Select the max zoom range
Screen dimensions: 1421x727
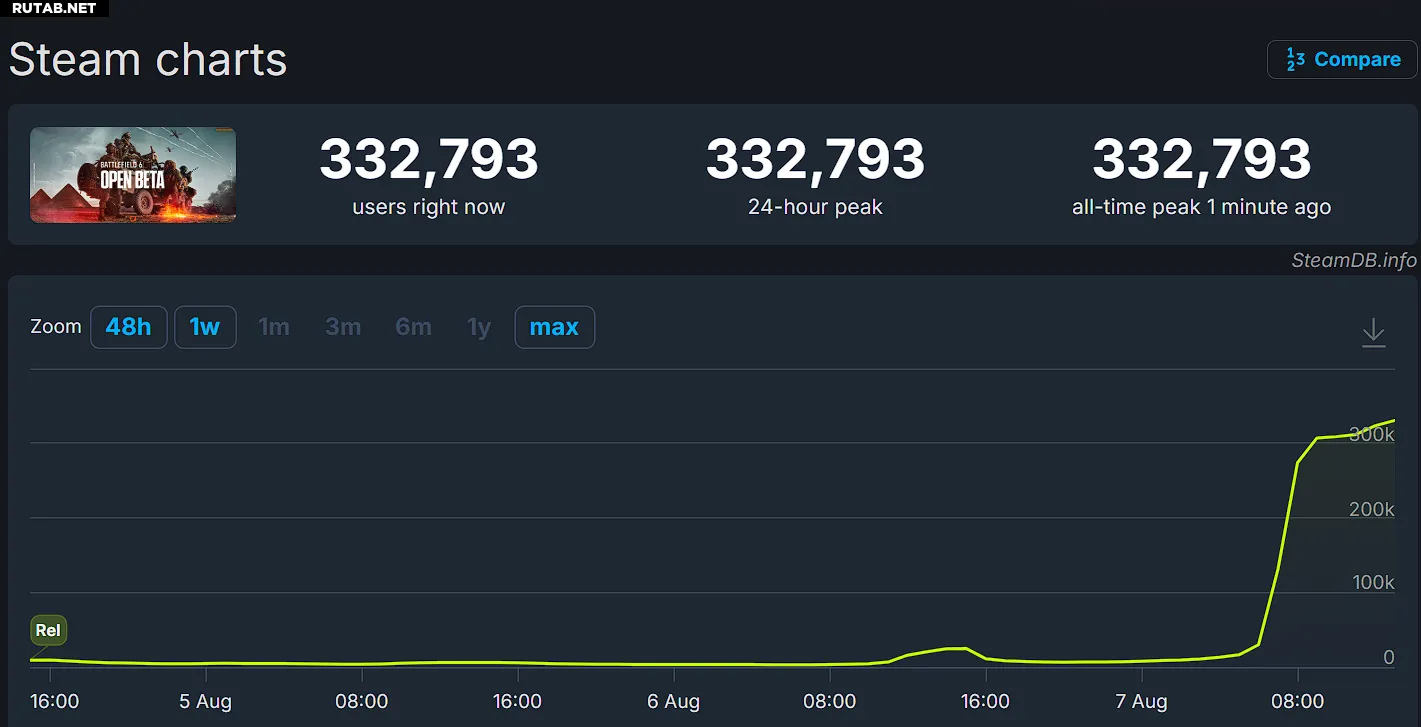coord(554,327)
